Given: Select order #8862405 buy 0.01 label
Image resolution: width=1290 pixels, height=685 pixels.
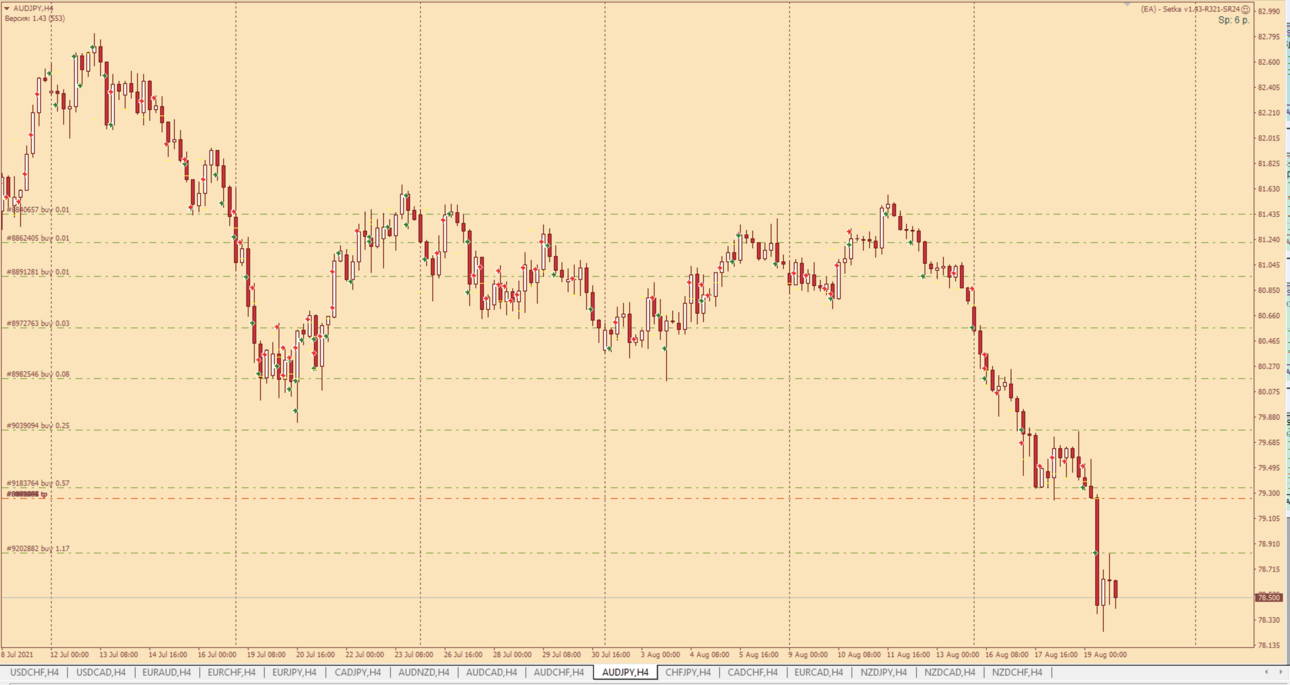Looking at the screenshot, I should [x=38, y=238].
